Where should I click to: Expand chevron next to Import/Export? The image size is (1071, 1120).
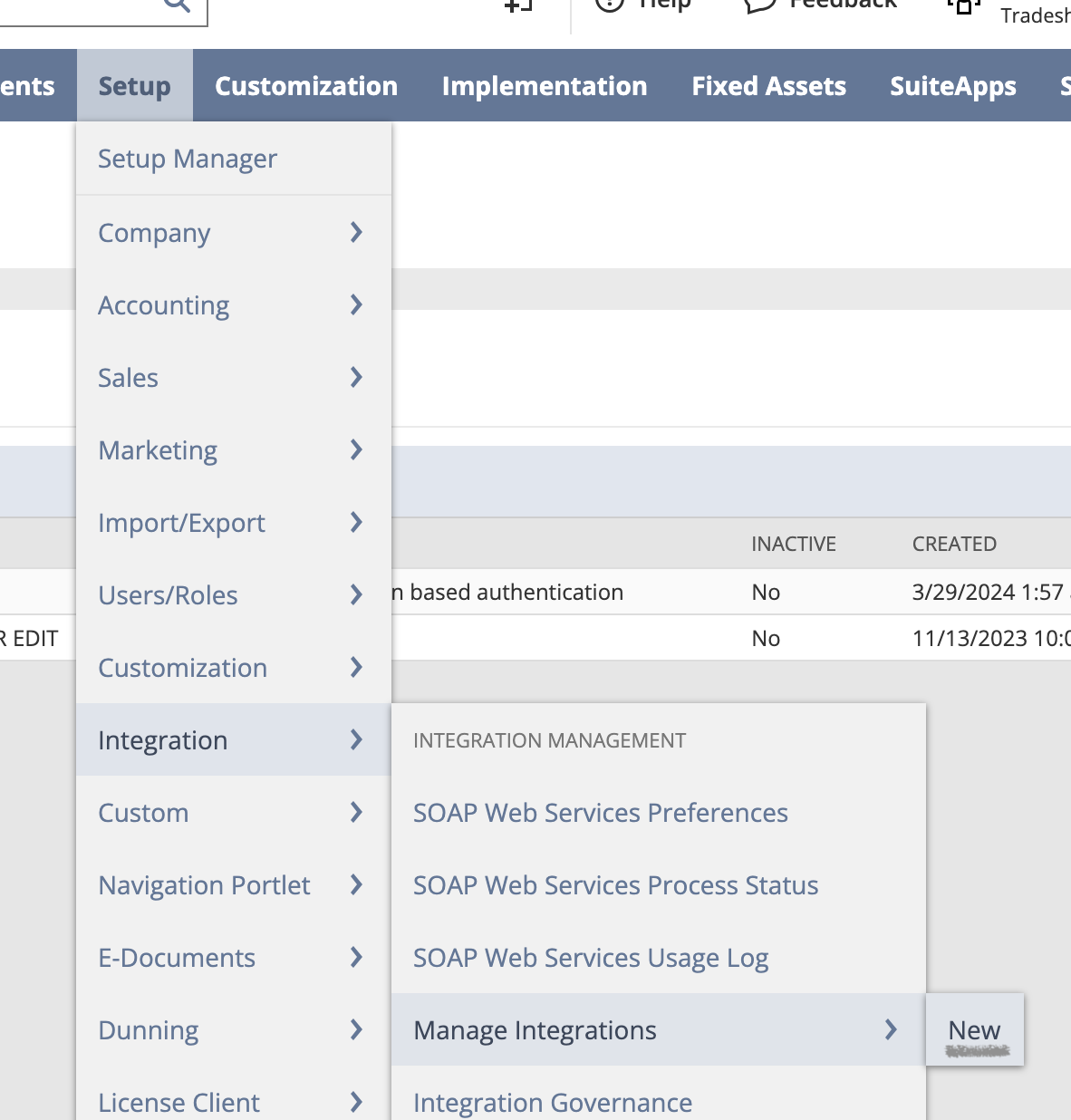pos(356,523)
